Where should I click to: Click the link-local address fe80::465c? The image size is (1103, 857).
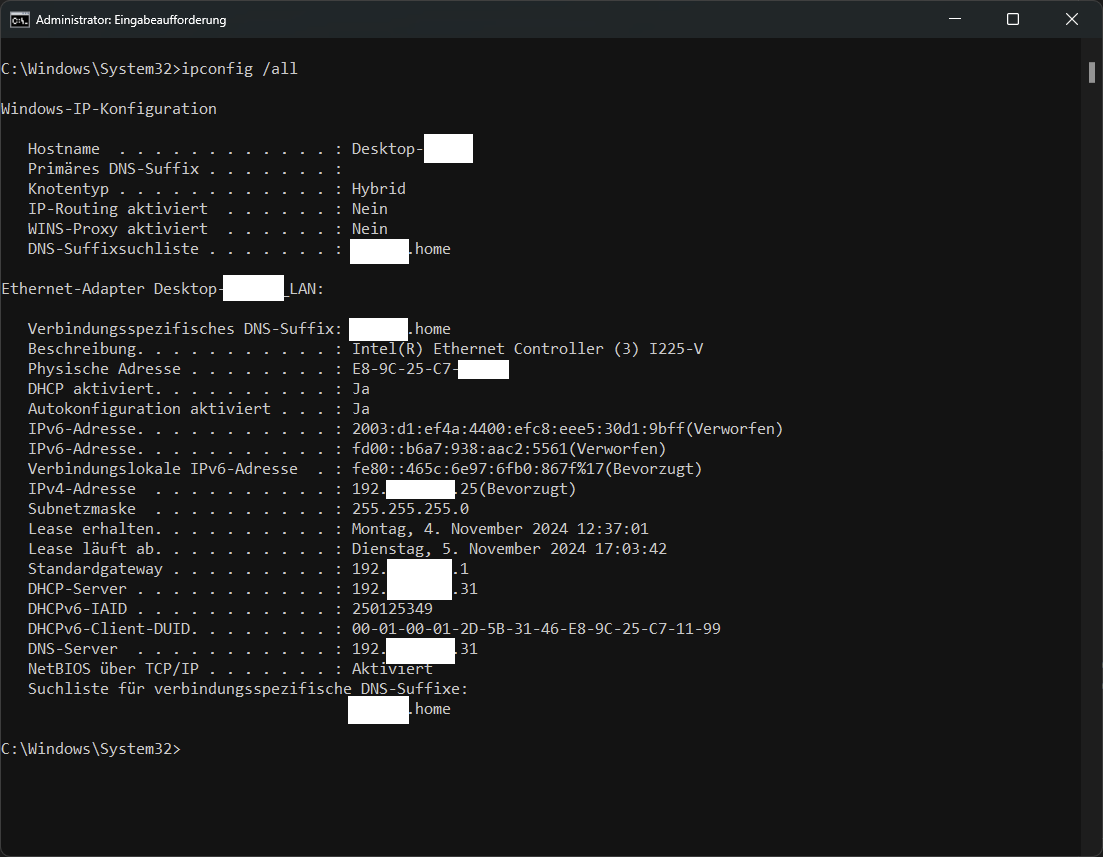(x=527, y=469)
